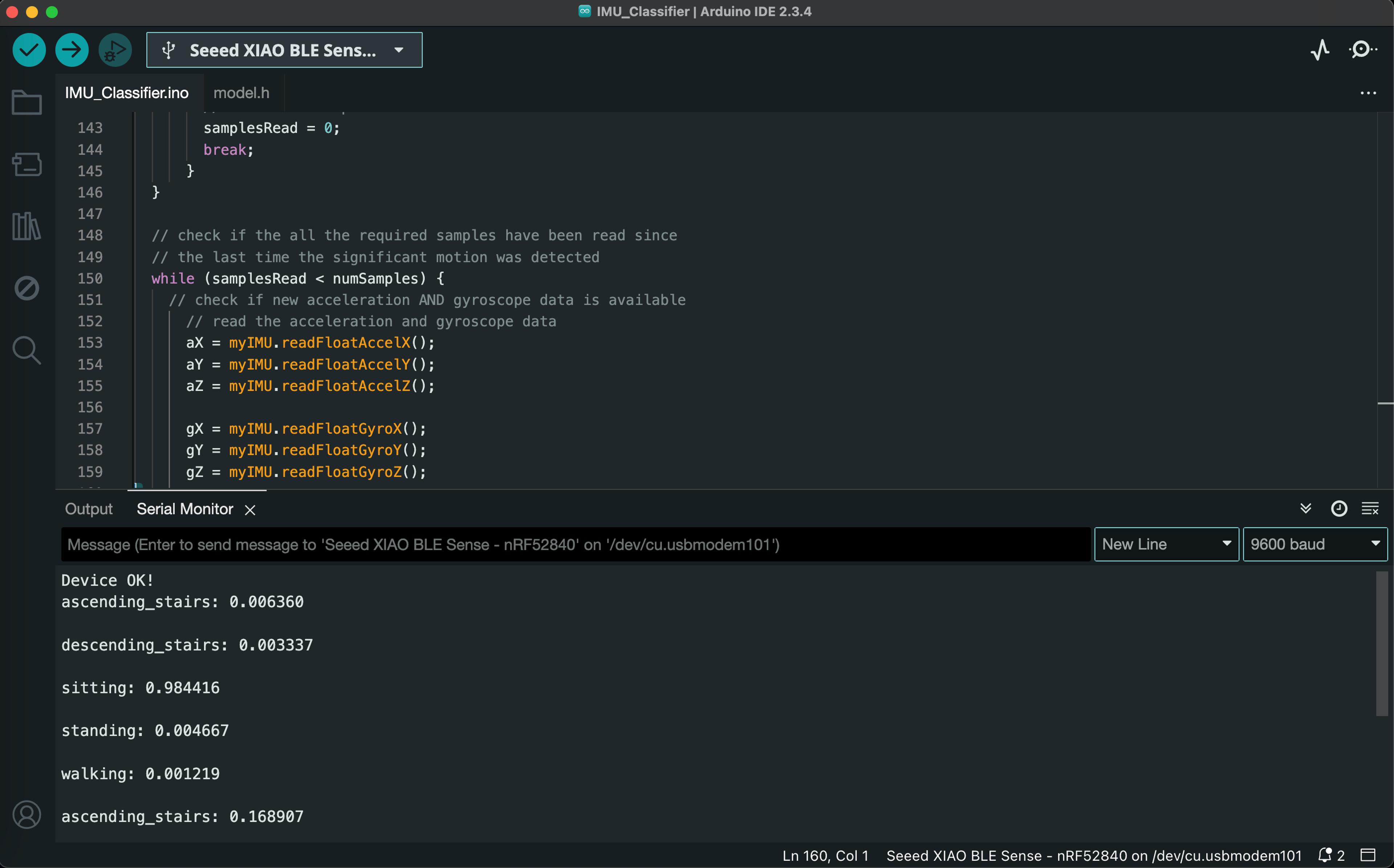Screen dimensions: 1394x868
Task: Open Library Manager books icon
Action: tap(27, 225)
